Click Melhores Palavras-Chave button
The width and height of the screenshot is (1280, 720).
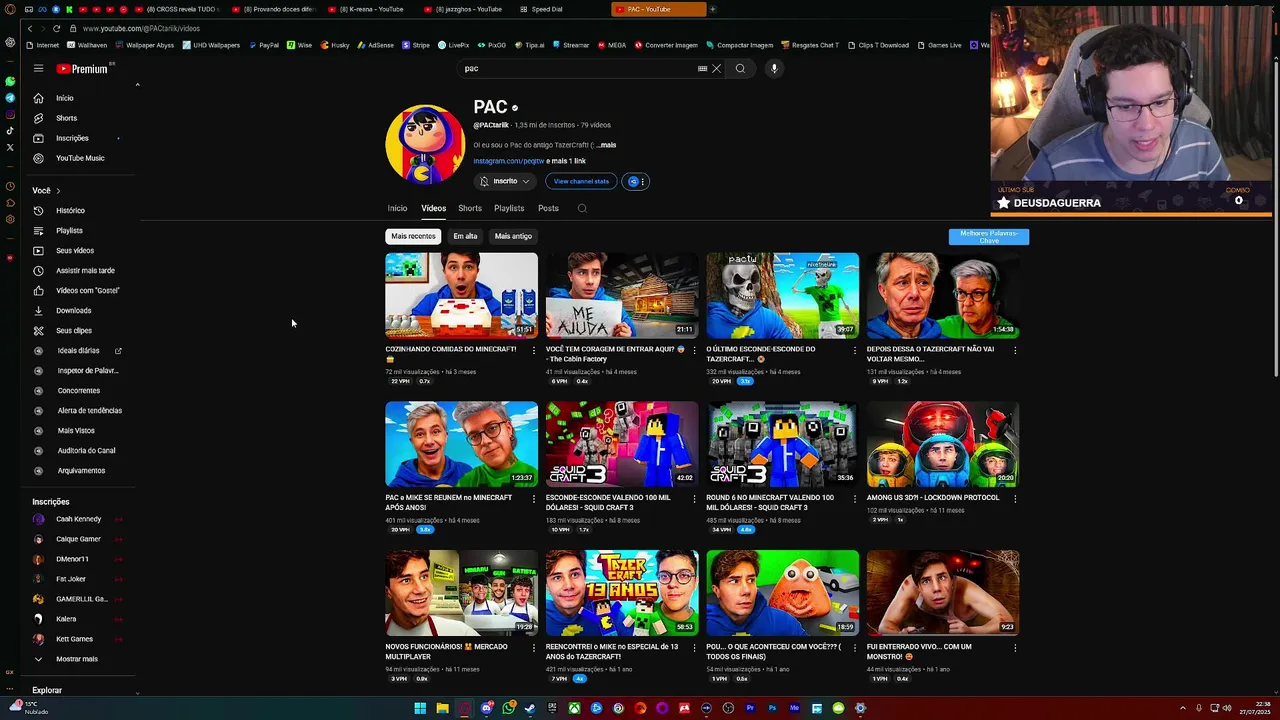point(989,237)
